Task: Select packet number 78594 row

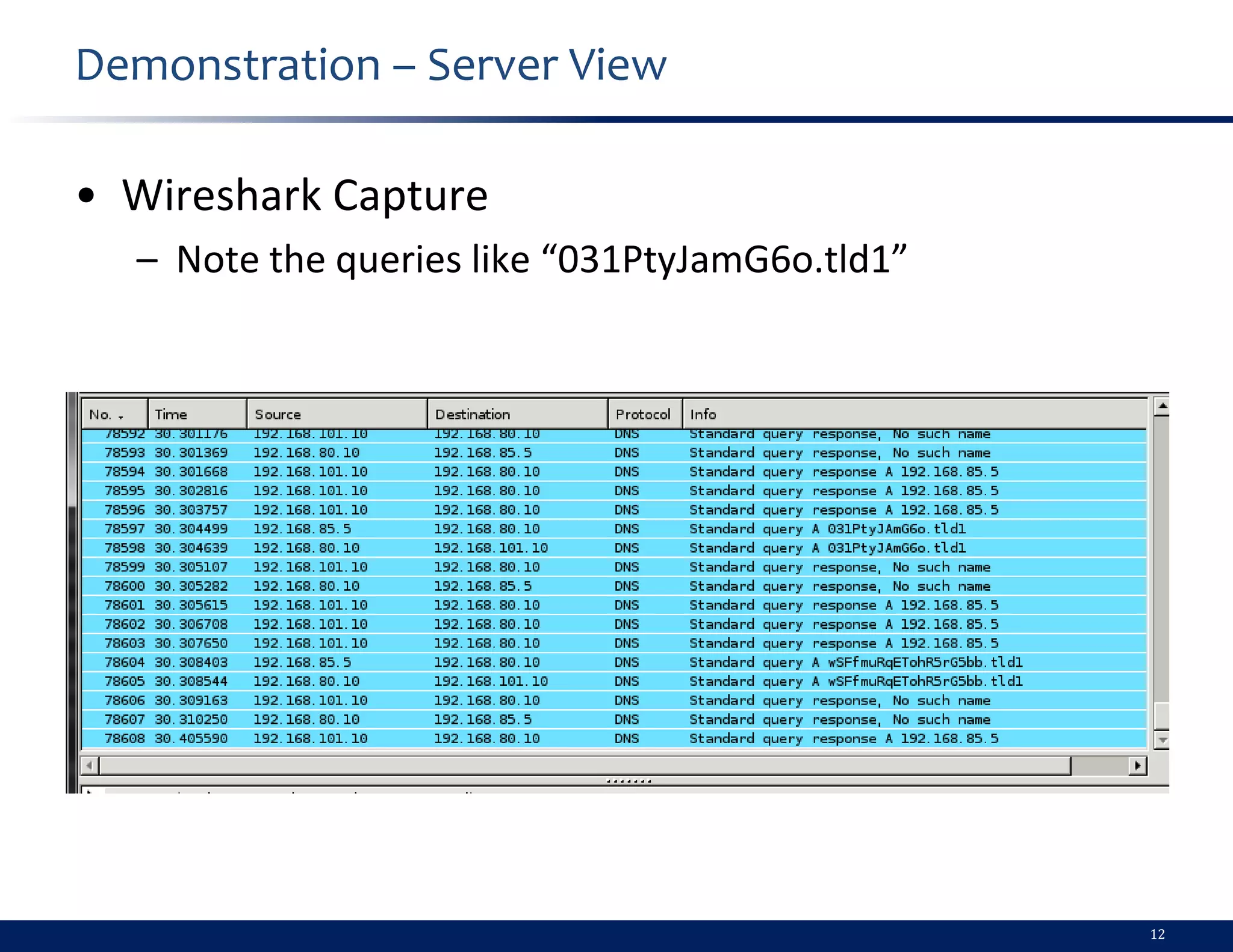Action: 613,472
